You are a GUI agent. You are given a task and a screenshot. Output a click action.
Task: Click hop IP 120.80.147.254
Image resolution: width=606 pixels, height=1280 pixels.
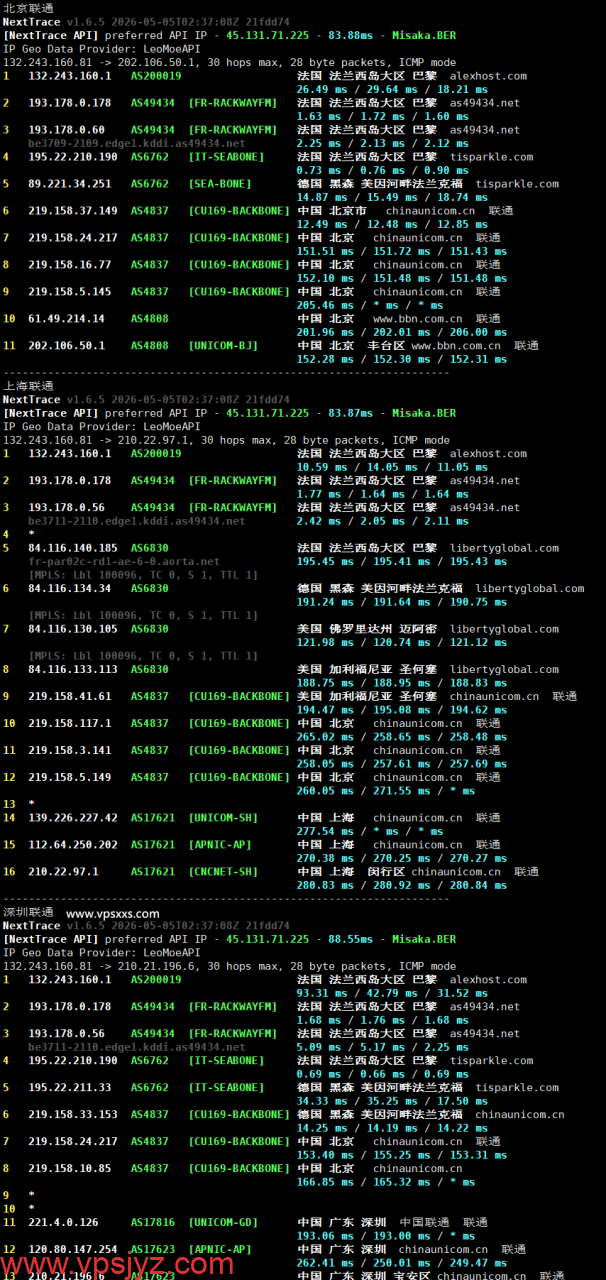73,1250
